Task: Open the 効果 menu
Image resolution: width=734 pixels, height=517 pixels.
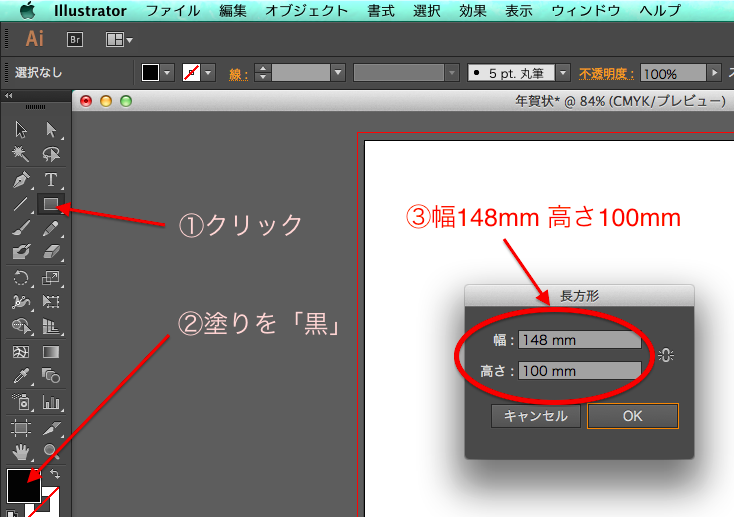Action: [x=473, y=11]
